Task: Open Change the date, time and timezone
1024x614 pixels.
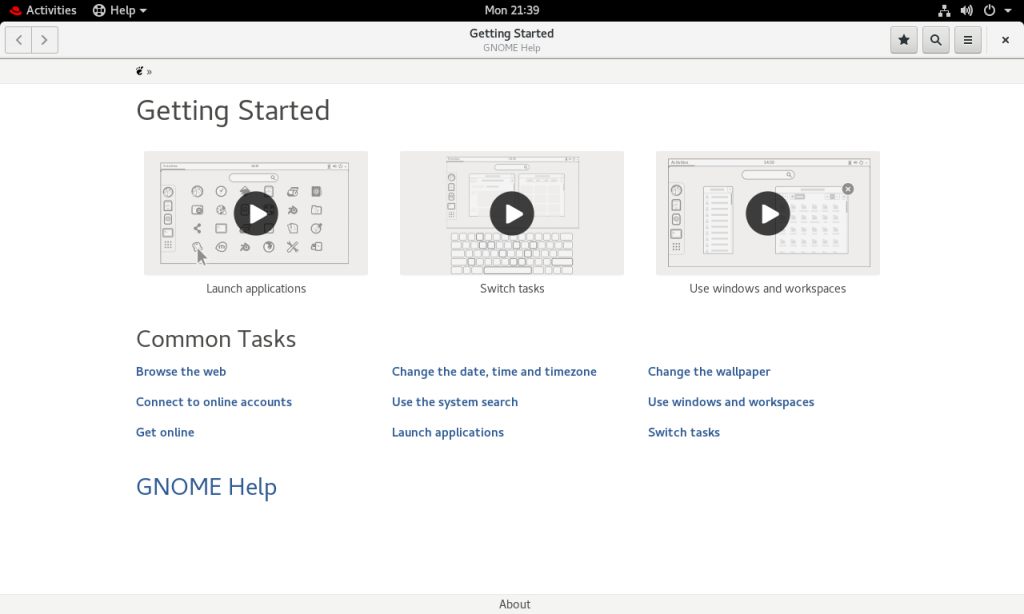Action: tap(494, 372)
